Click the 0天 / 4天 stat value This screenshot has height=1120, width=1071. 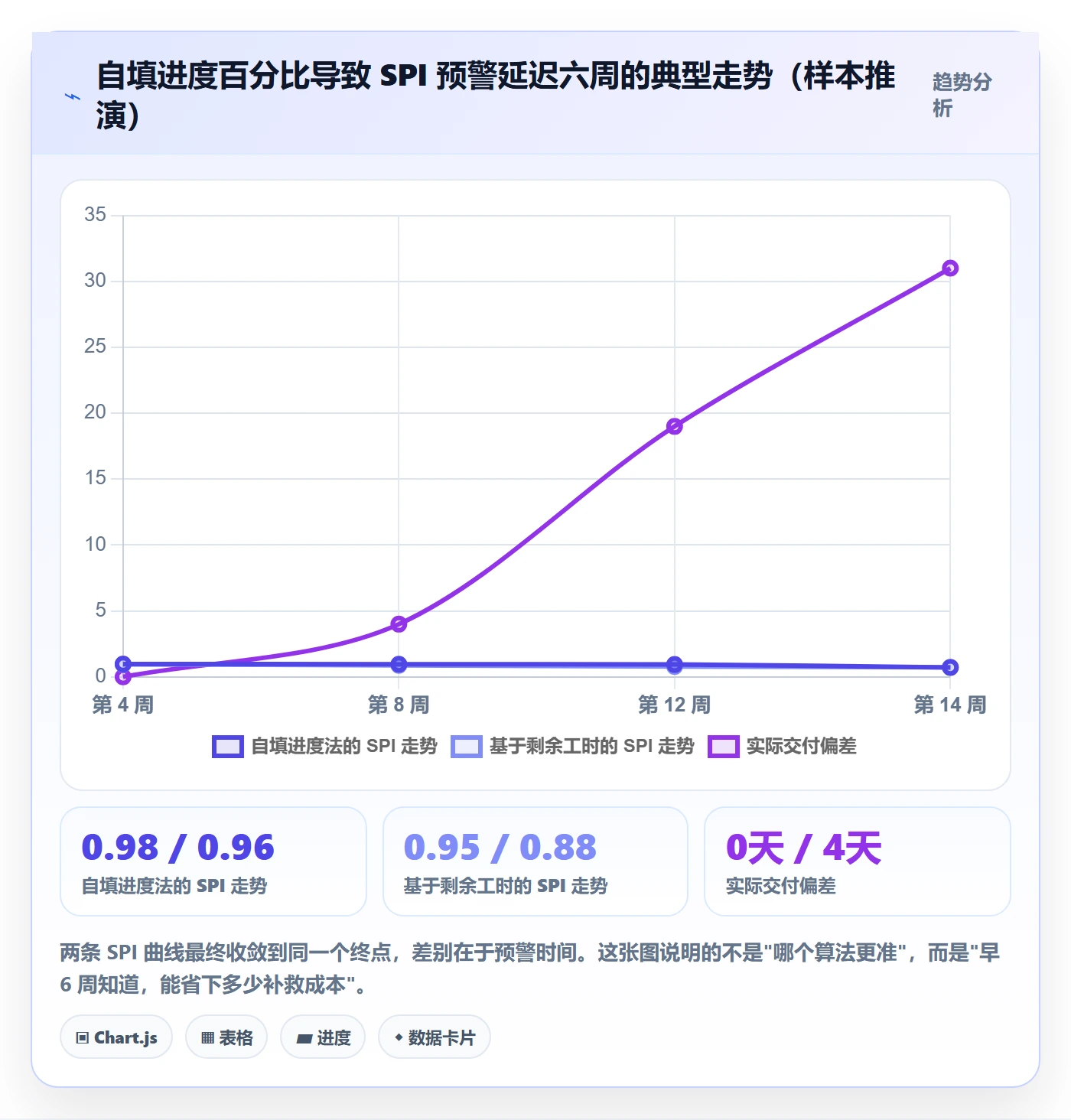804,848
